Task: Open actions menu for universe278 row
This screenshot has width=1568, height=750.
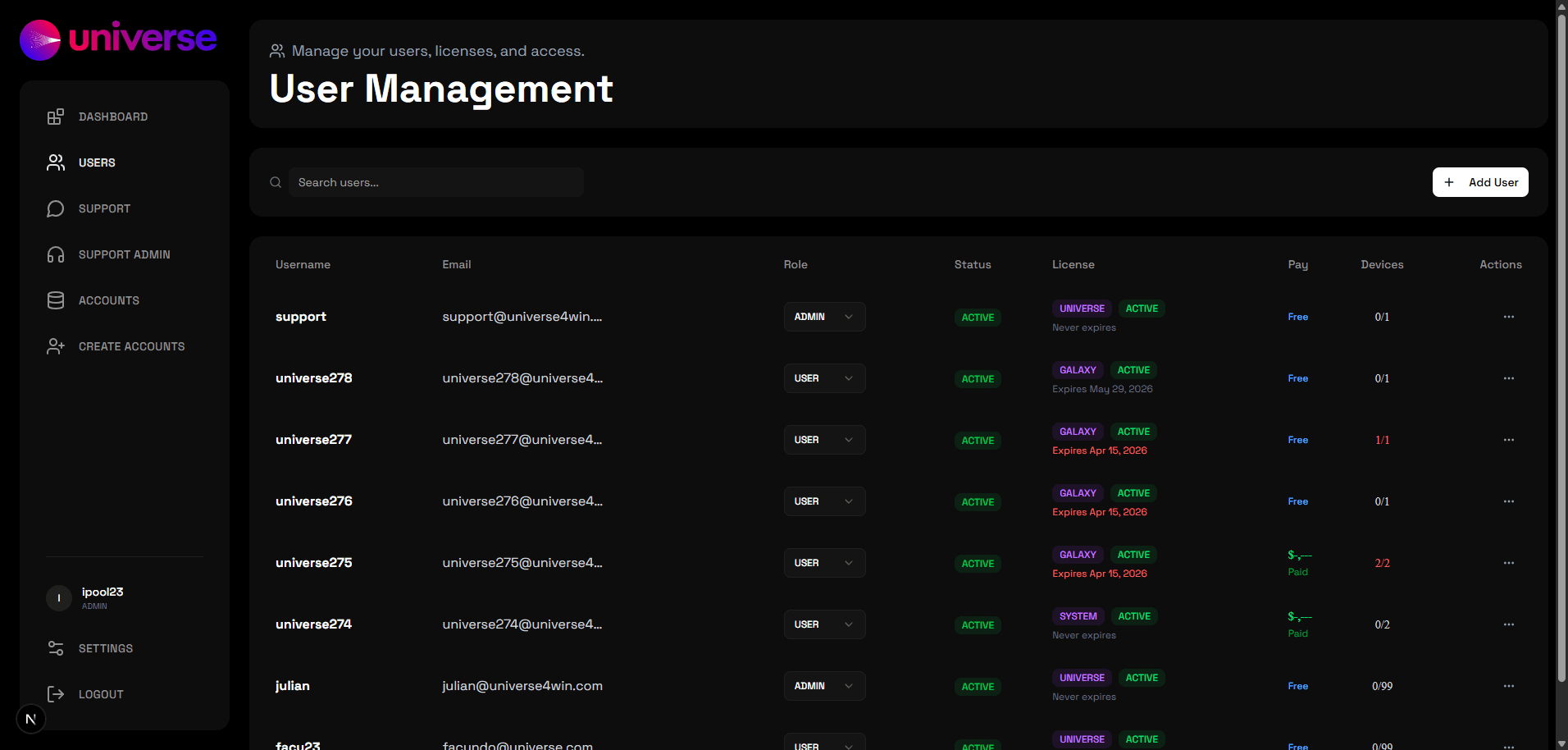Action: point(1509,378)
